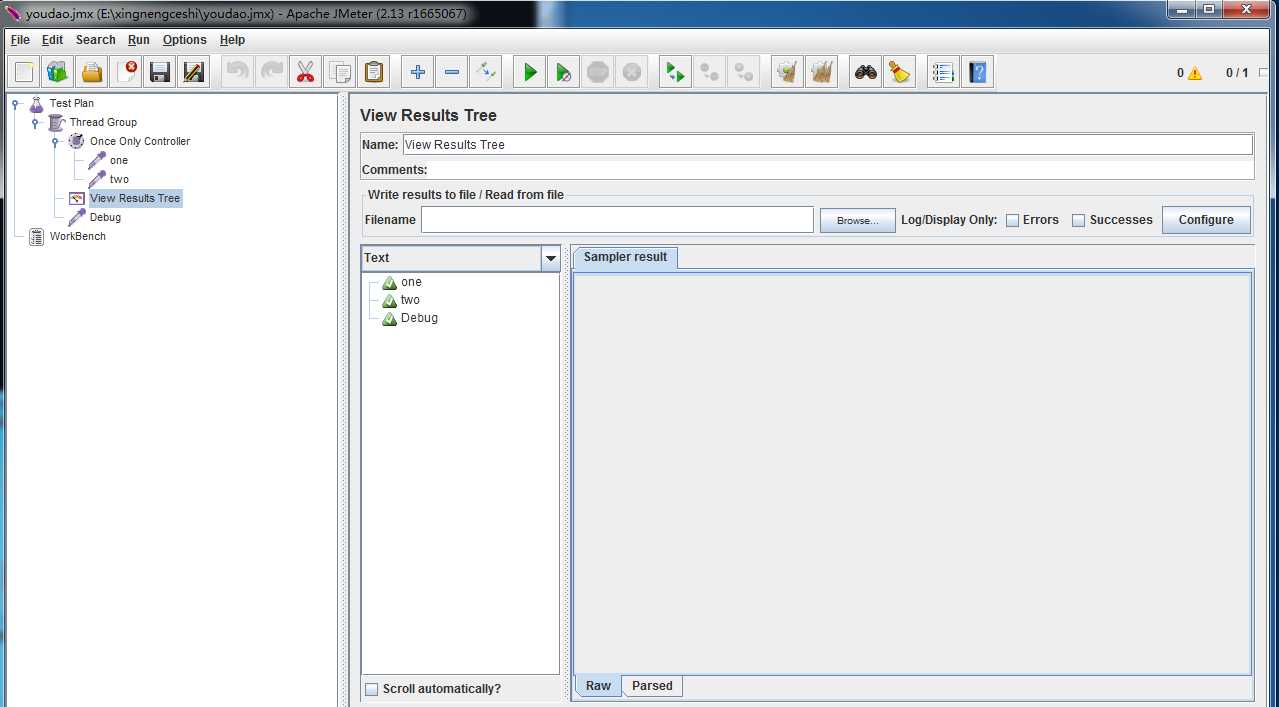Click the Name input field
Screen dimensions: 1279x707
(827, 145)
